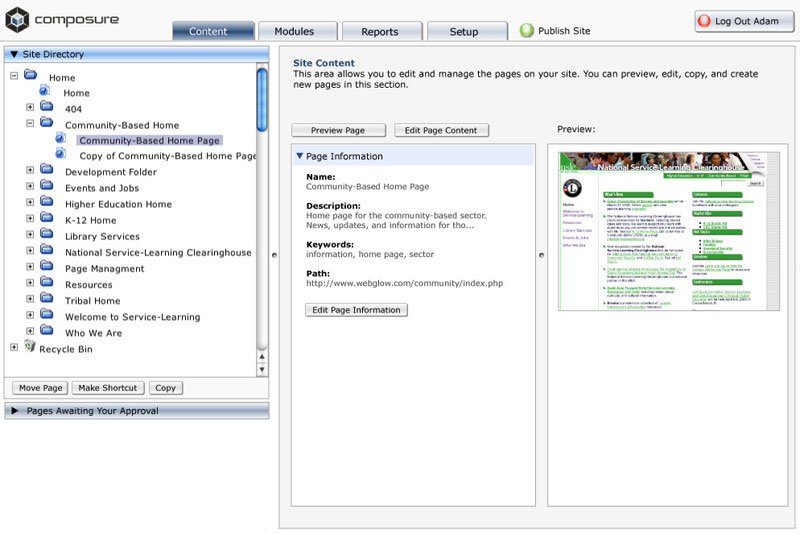The image size is (800, 534).
Task: Click the red Log Out power icon
Action: point(706,21)
